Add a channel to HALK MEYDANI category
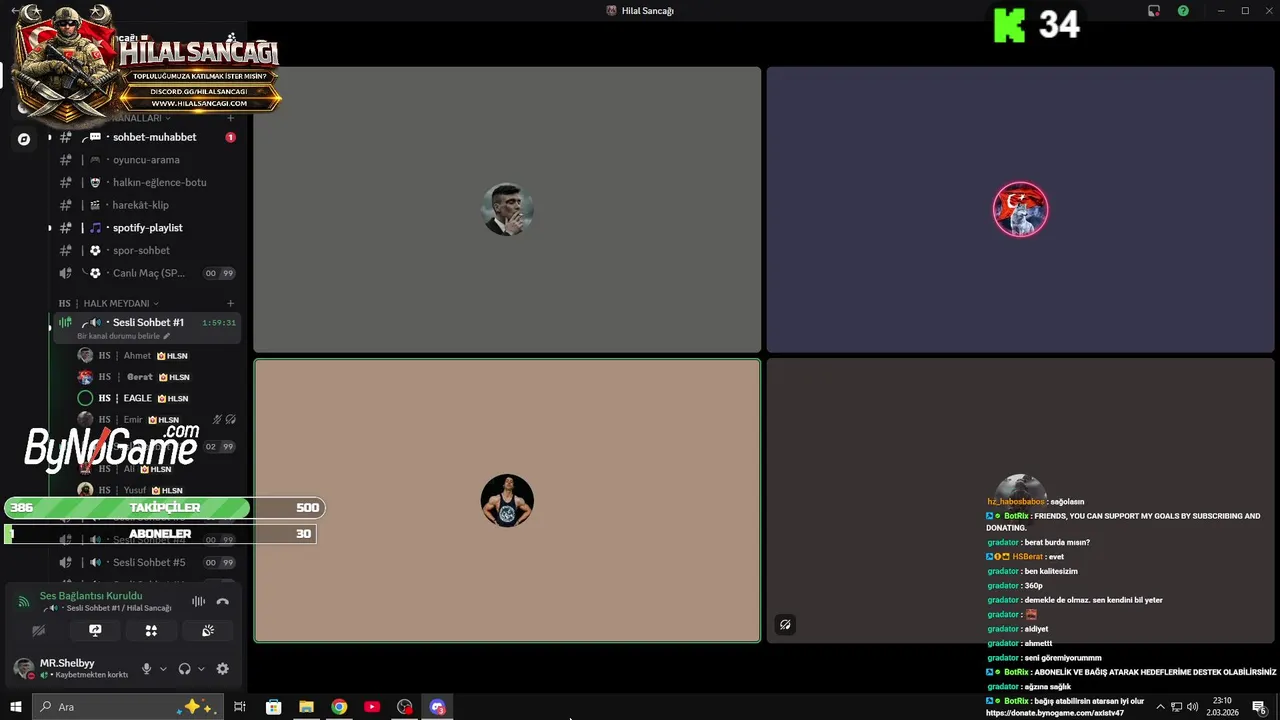1280x720 pixels. 231,303
